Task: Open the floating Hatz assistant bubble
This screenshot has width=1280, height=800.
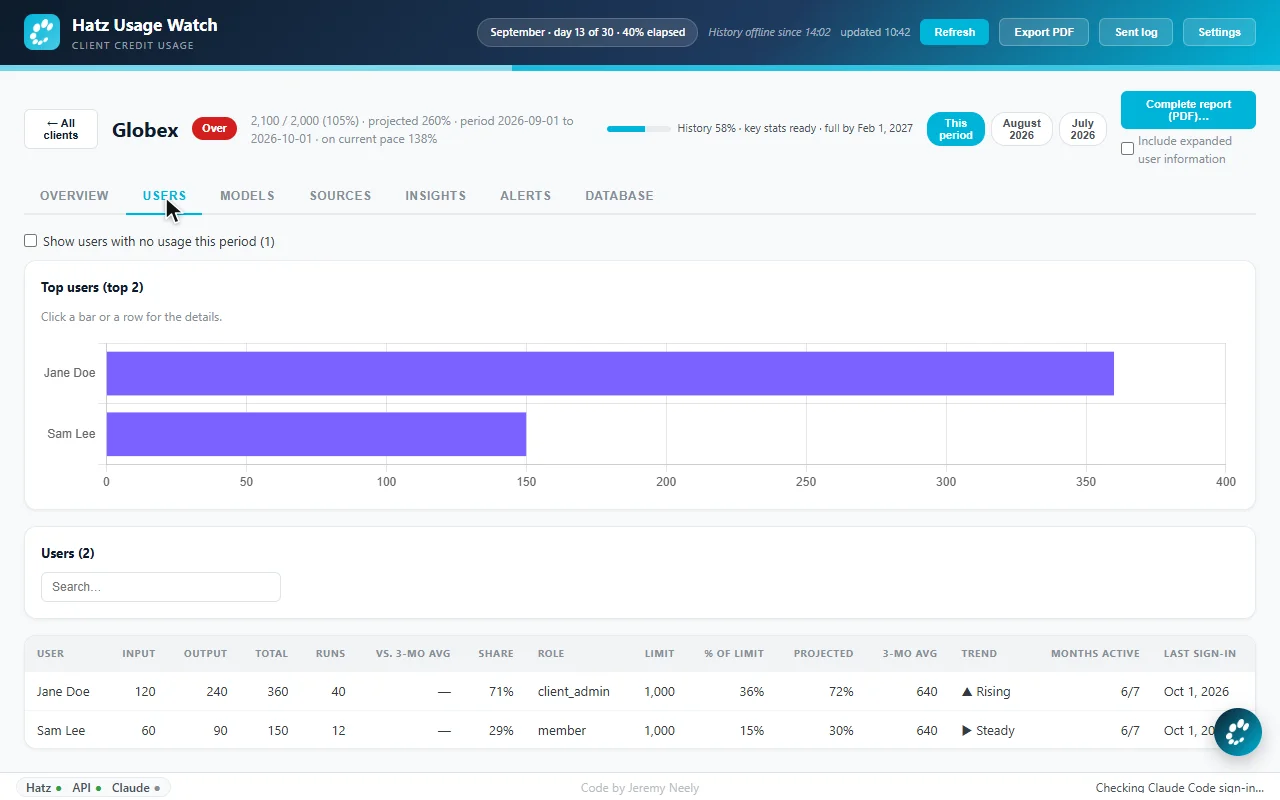Action: click(1238, 731)
